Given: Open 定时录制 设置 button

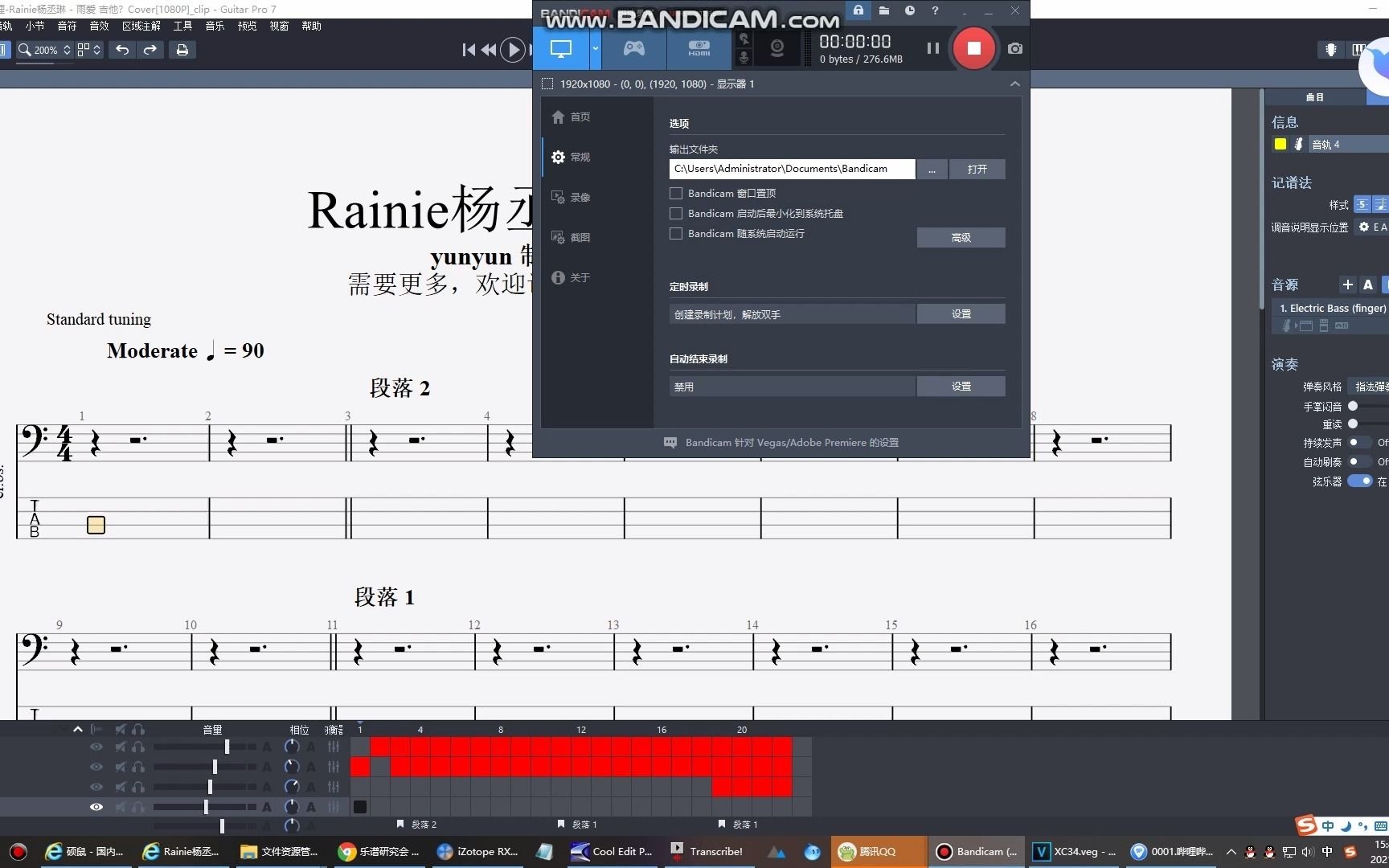Looking at the screenshot, I should point(961,314).
